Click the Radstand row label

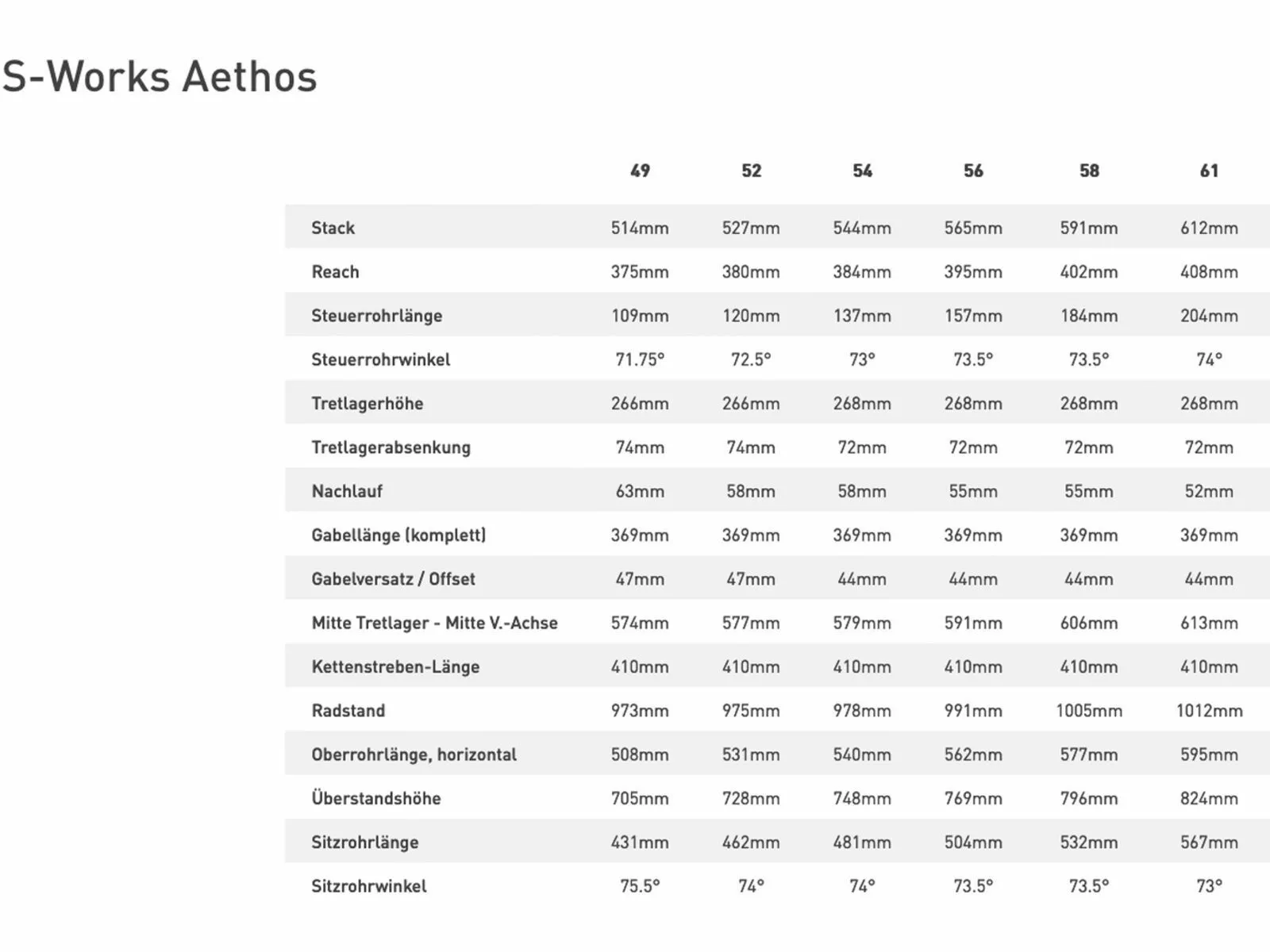point(348,711)
